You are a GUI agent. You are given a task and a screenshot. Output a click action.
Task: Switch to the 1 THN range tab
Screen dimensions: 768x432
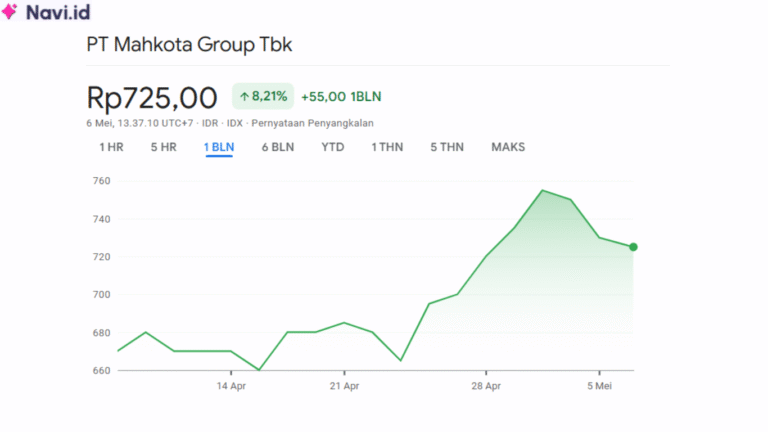[387, 147]
